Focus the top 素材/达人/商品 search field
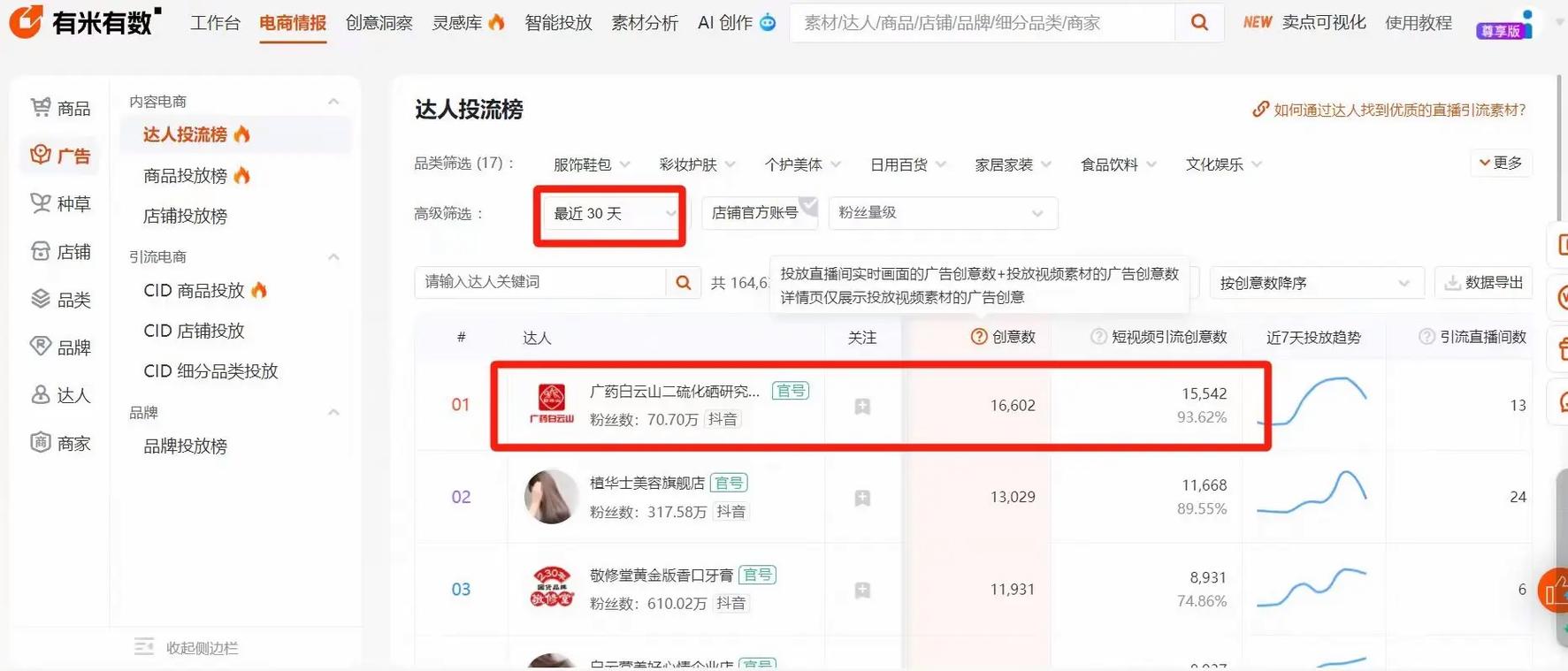 pyautogui.click(x=982, y=23)
